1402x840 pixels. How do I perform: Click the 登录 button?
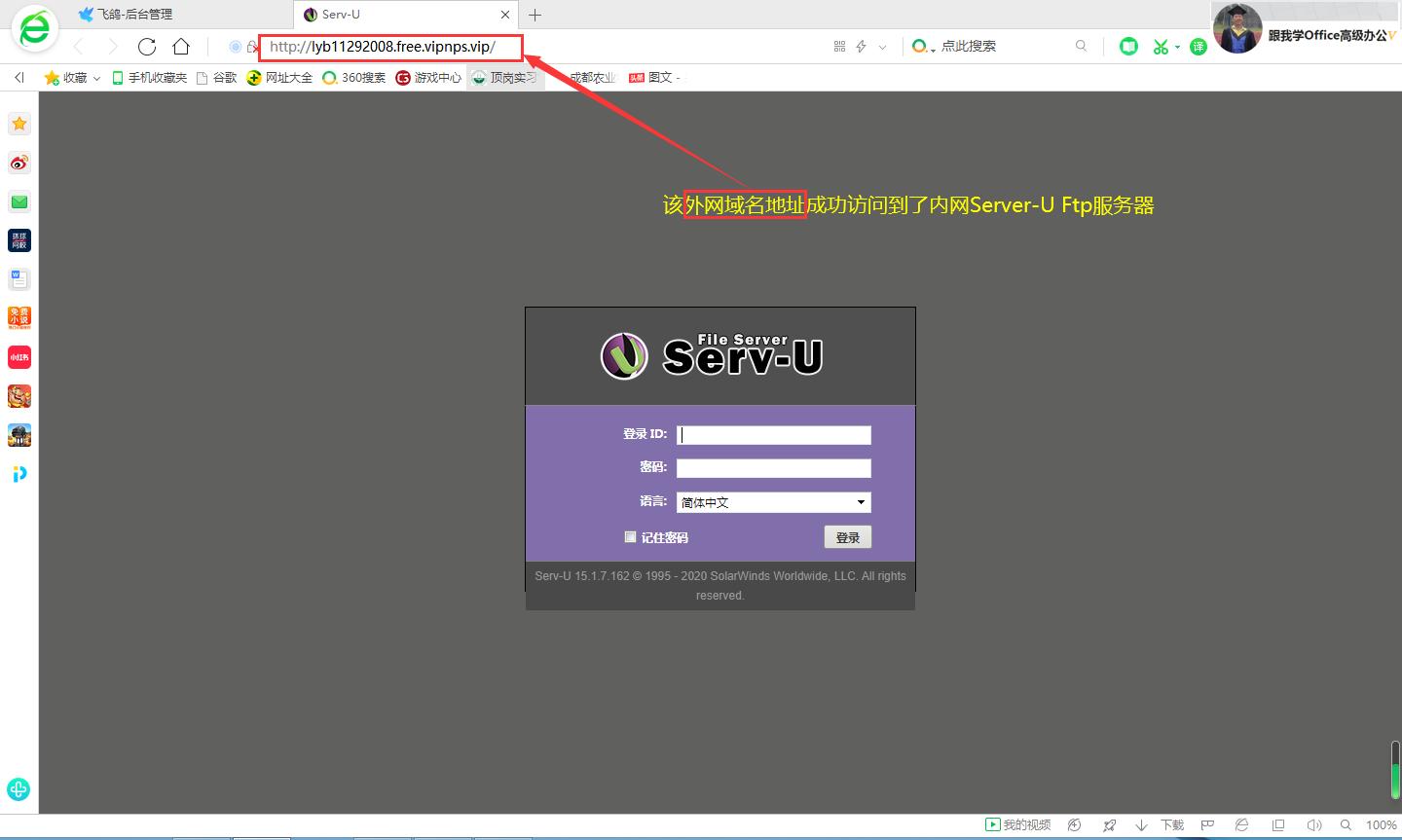[x=847, y=537]
